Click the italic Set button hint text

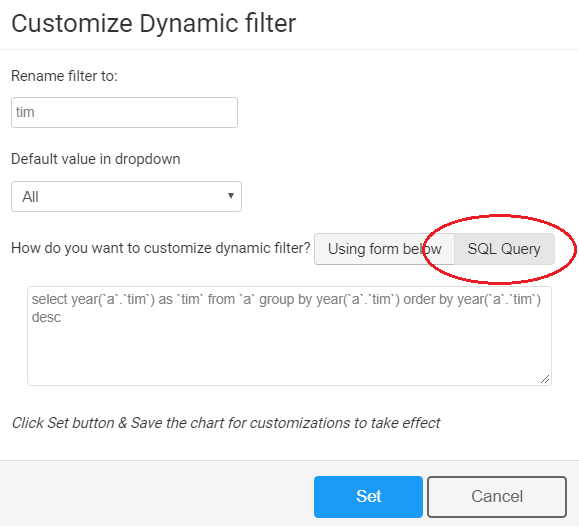[226, 423]
